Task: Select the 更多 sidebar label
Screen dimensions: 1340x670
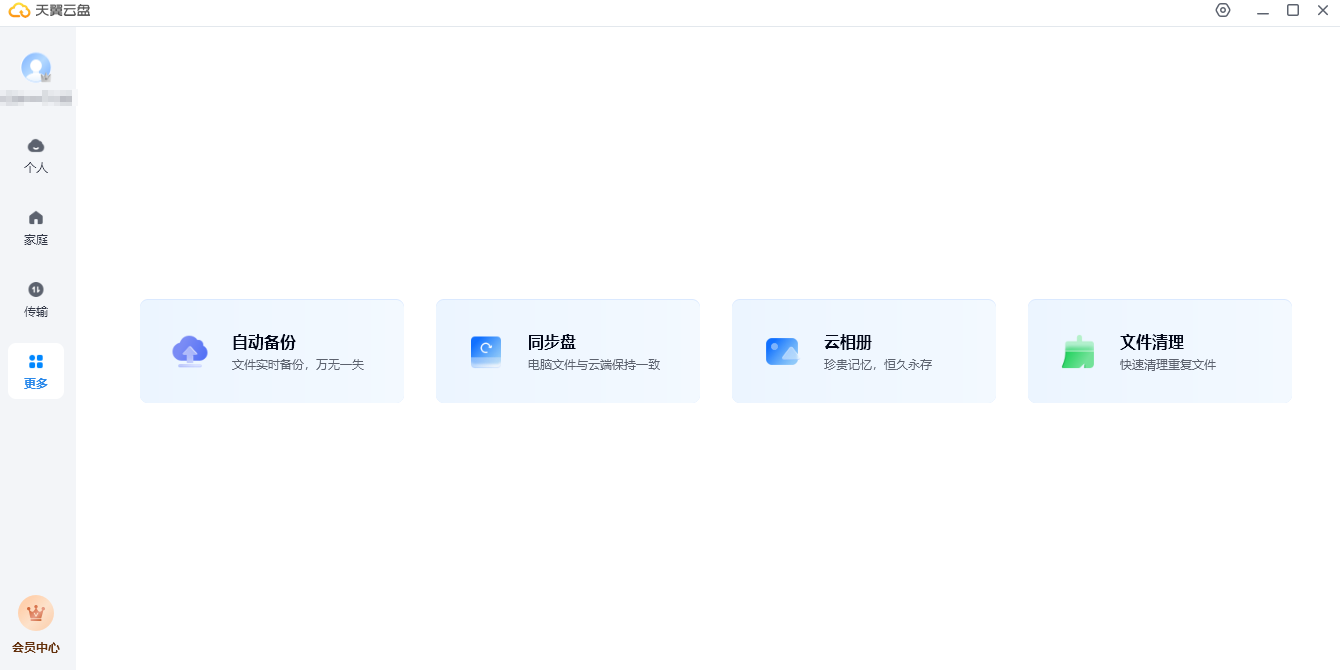Action: click(x=36, y=384)
